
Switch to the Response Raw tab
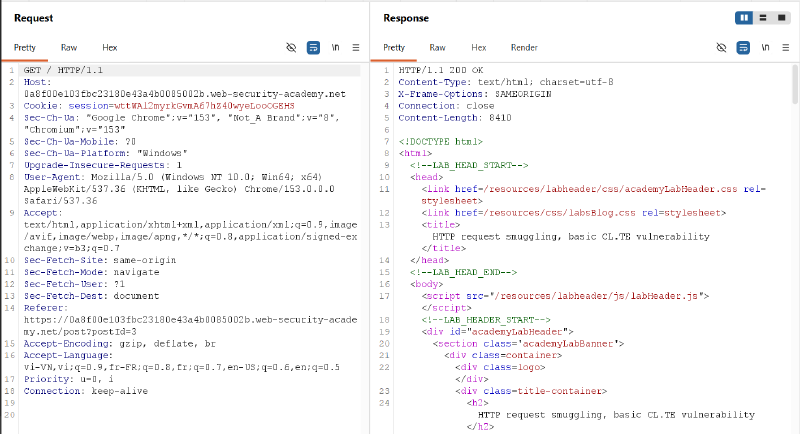pos(437,47)
